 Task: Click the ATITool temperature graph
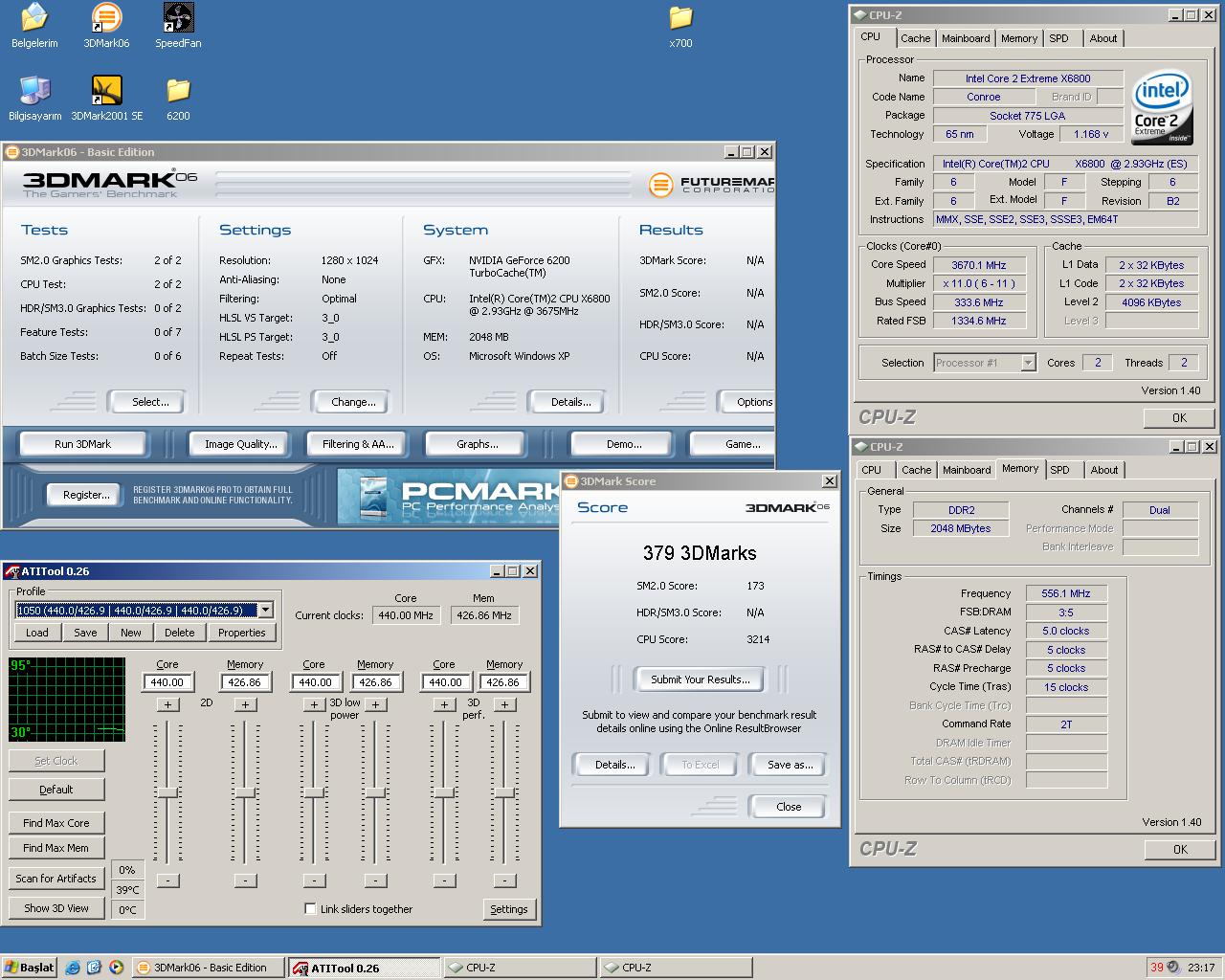click(x=67, y=700)
